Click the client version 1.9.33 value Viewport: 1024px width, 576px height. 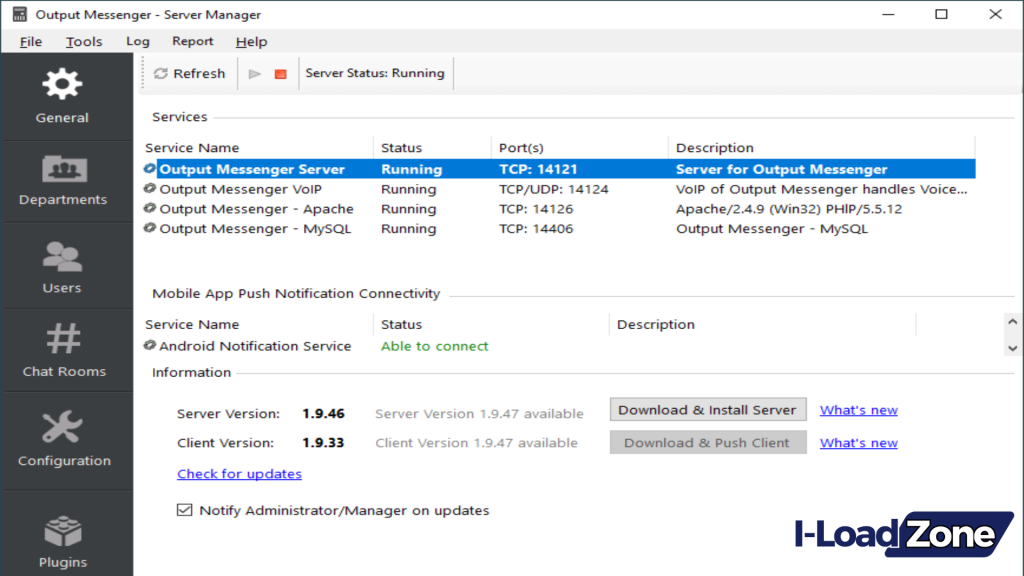[x=323, y=443]
